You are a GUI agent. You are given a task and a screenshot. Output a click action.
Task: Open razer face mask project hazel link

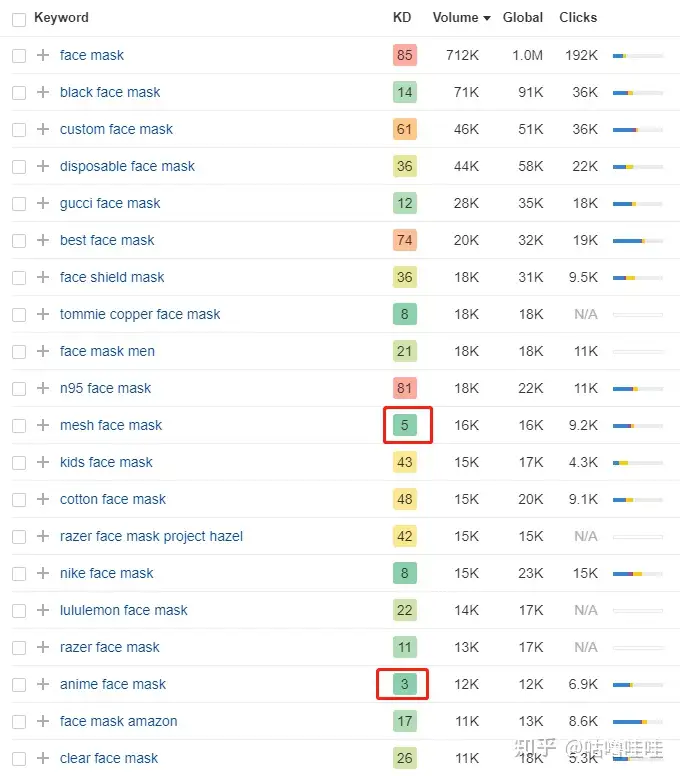pos(151,536)
